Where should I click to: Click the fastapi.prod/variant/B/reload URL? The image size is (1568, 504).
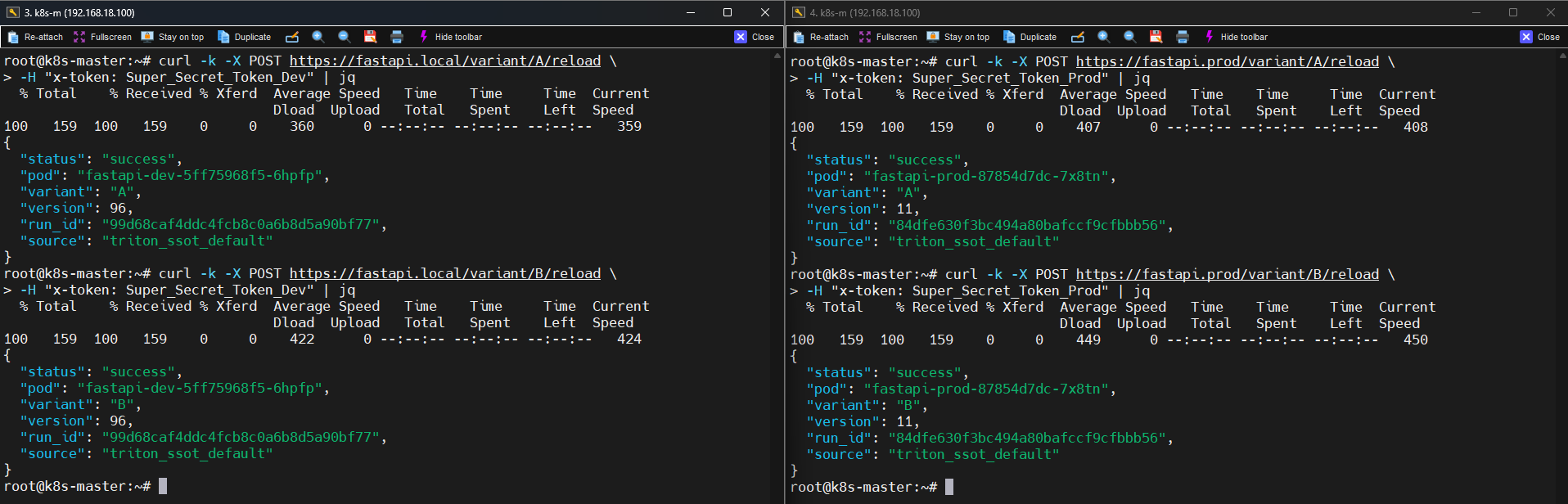1228,275
